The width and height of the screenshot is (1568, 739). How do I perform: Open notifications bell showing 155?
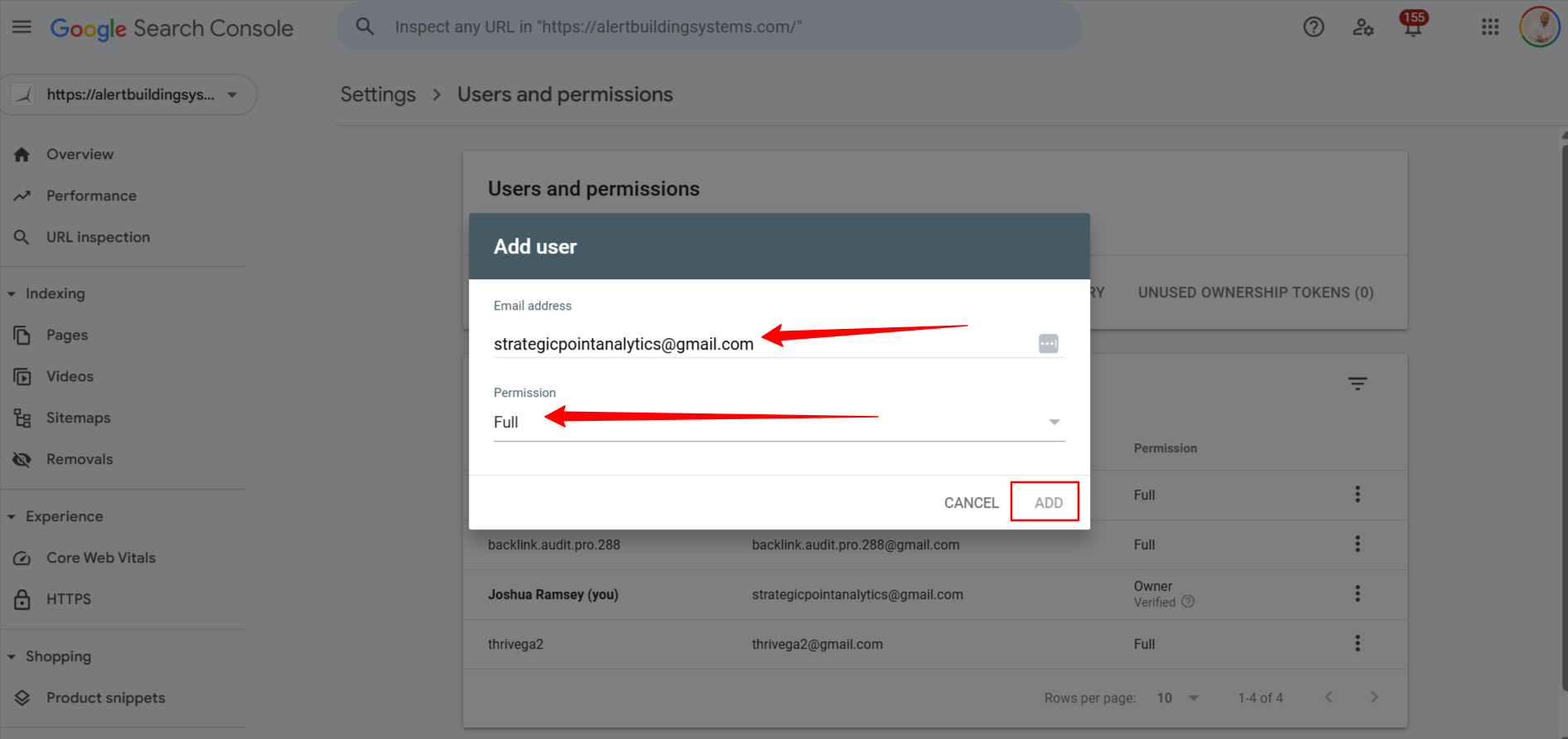tap(1412, 27)
